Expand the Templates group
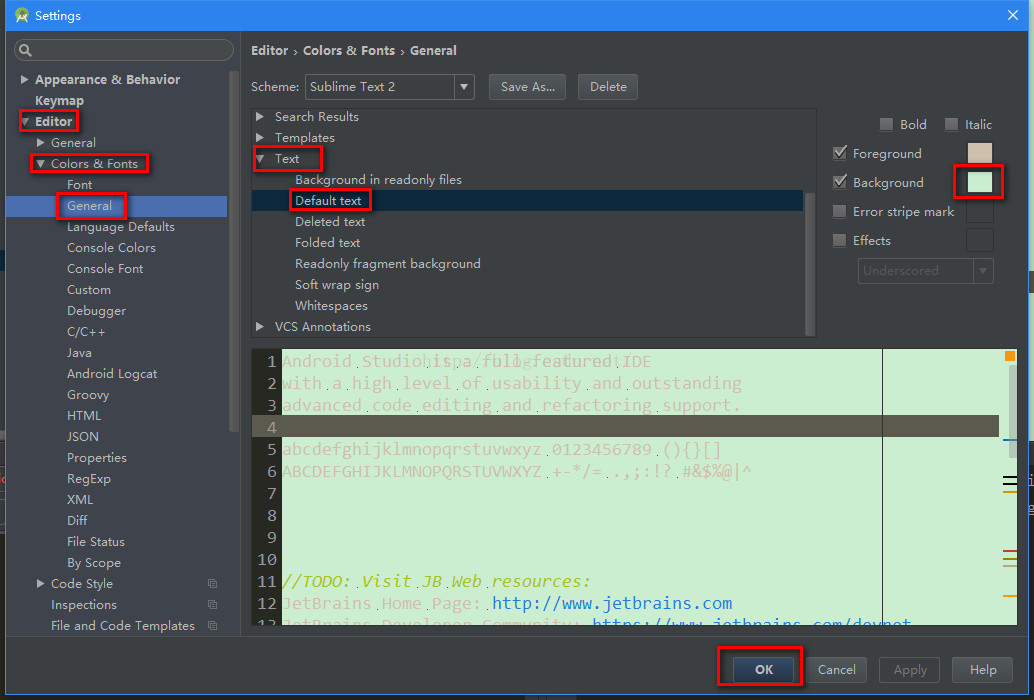The width and height of the screenshot is (1034, 700). click(260, 137)
